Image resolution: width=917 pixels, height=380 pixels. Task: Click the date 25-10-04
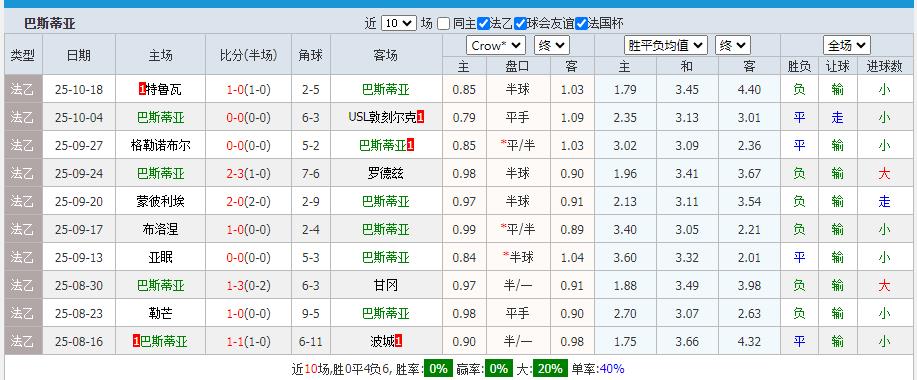pyautogui.click(x=79, y=118)
